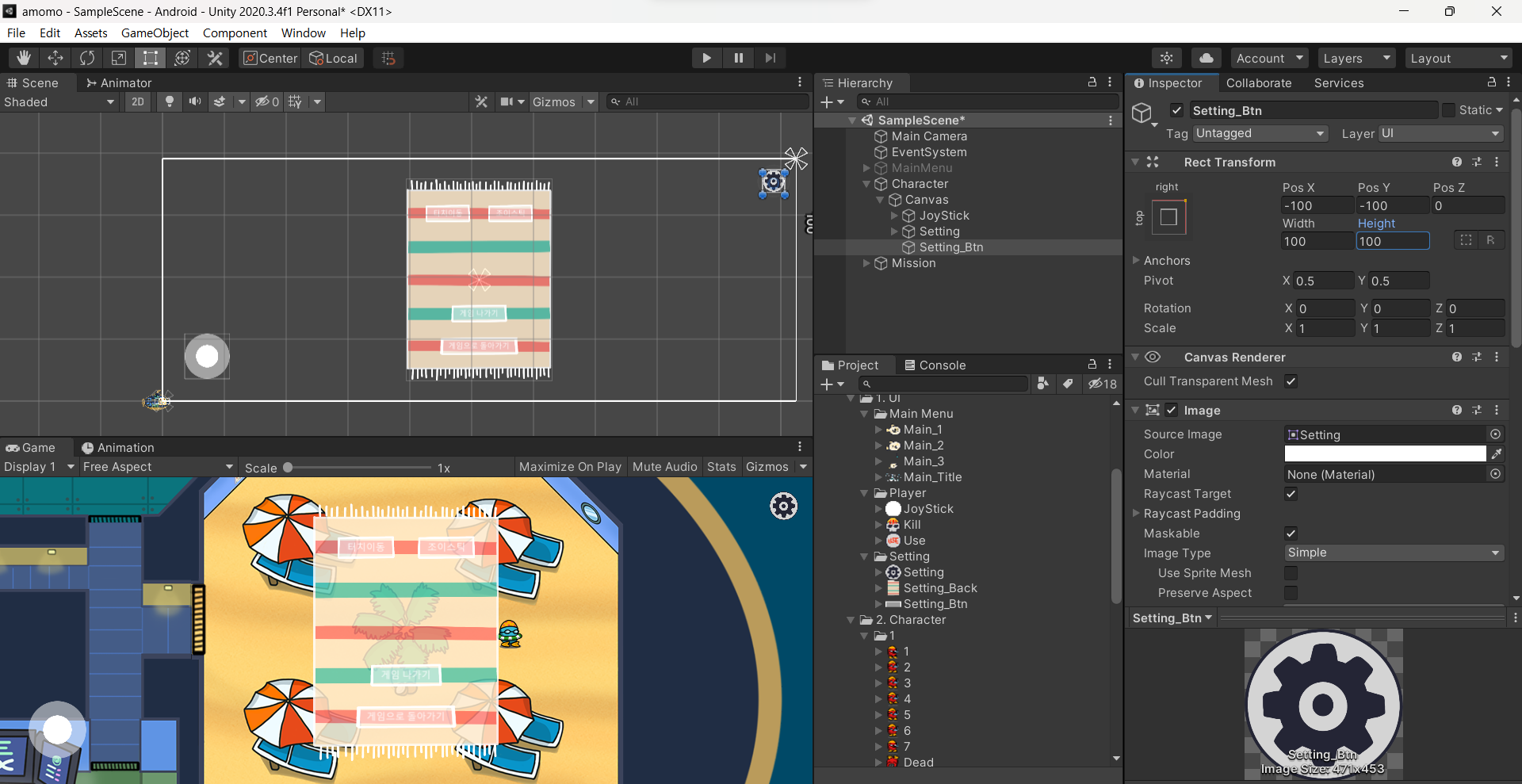Select the Scale tool
The height and width of the screenshot is (784, 1522).
(x=119, y=58)
